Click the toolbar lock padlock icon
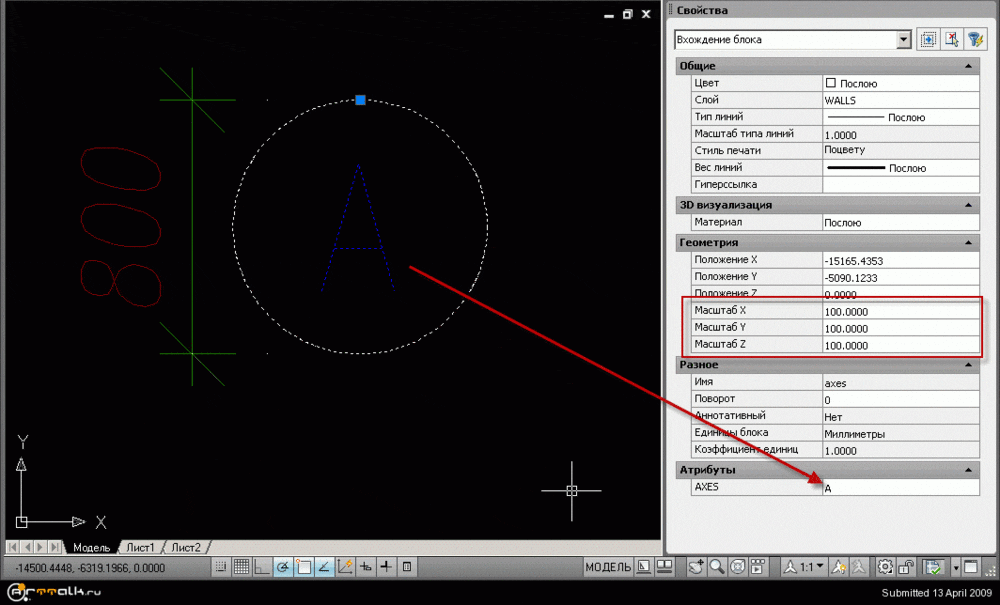Image resolution: width=1000 pixels, height=605 pixels. click(x=907, y=567)
